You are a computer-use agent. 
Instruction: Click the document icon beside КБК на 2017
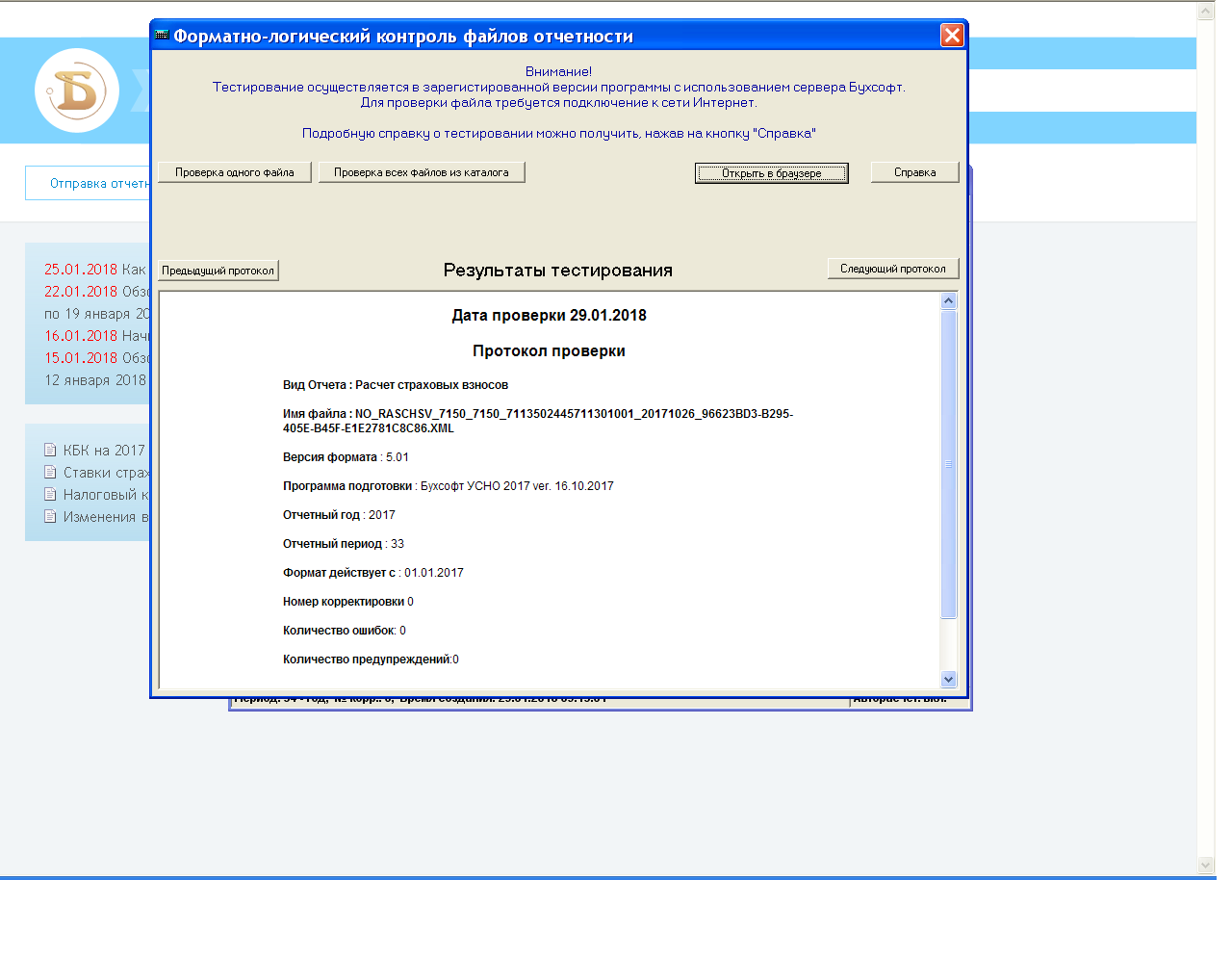pyautogui.click(x=50, y=450)
